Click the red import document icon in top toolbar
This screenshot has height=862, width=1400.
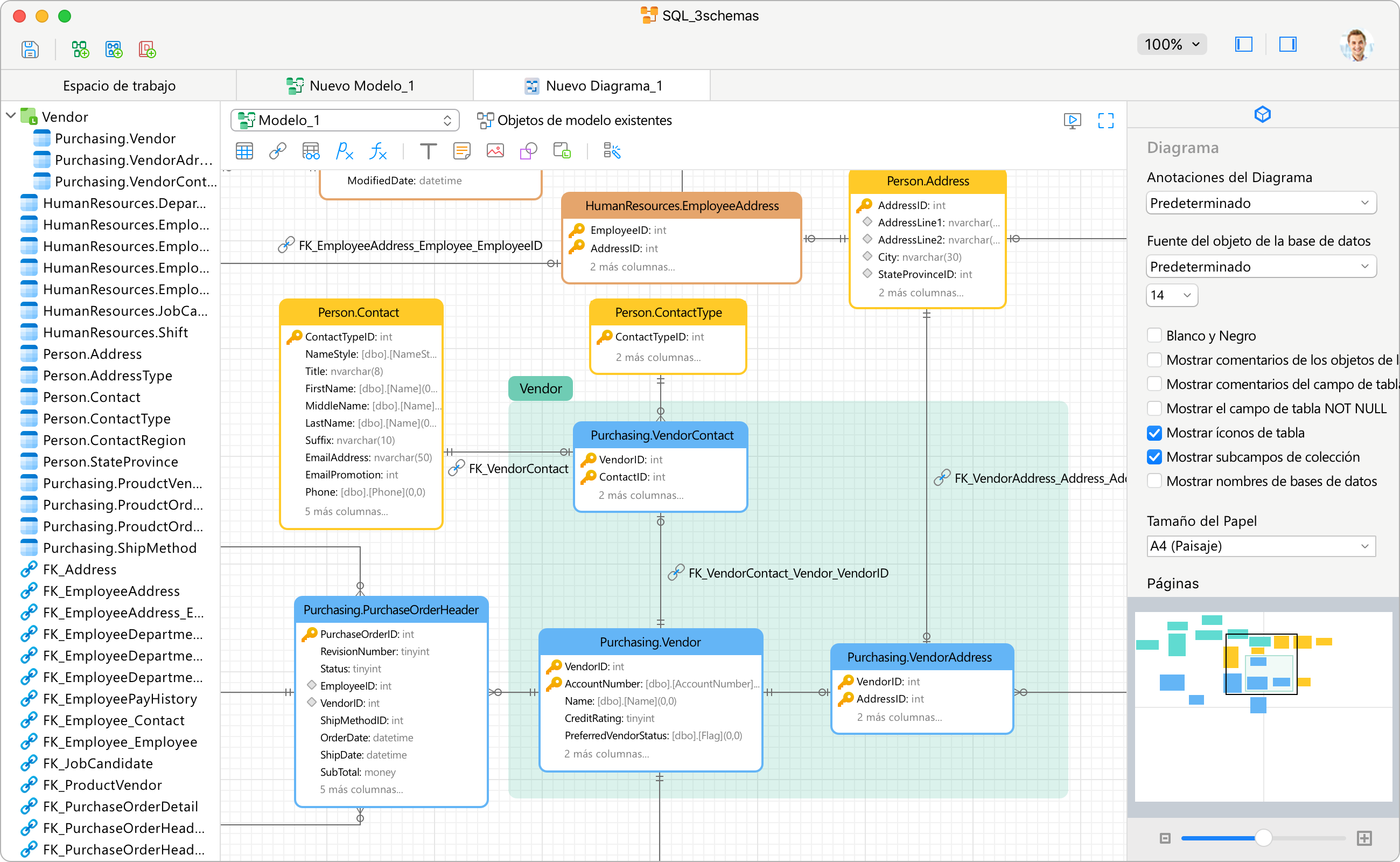pos(147,50)
